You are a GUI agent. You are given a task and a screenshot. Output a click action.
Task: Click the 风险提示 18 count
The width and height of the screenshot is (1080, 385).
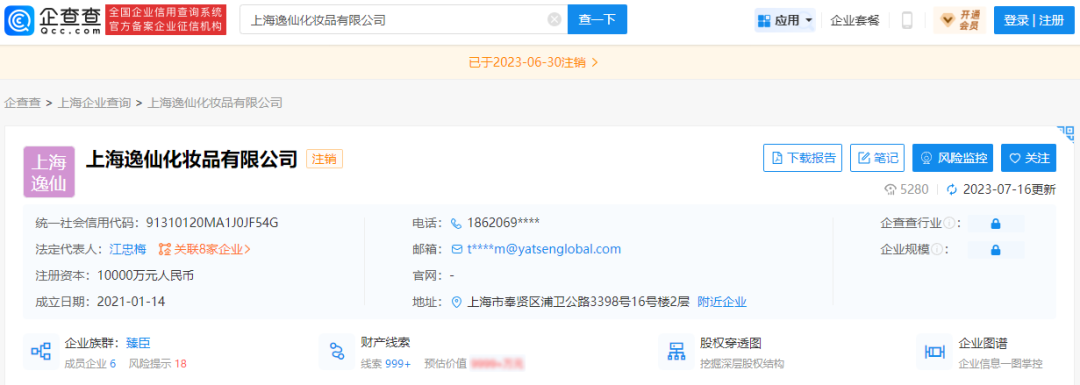pos(158,363)
